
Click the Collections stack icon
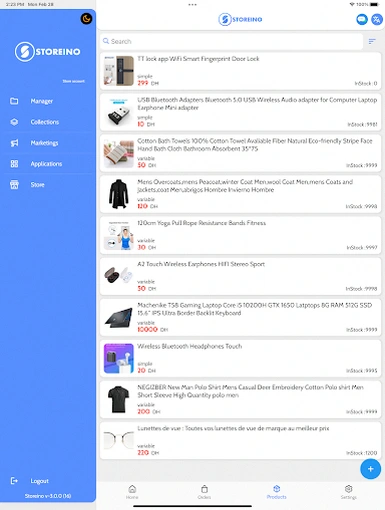point(14,122)
